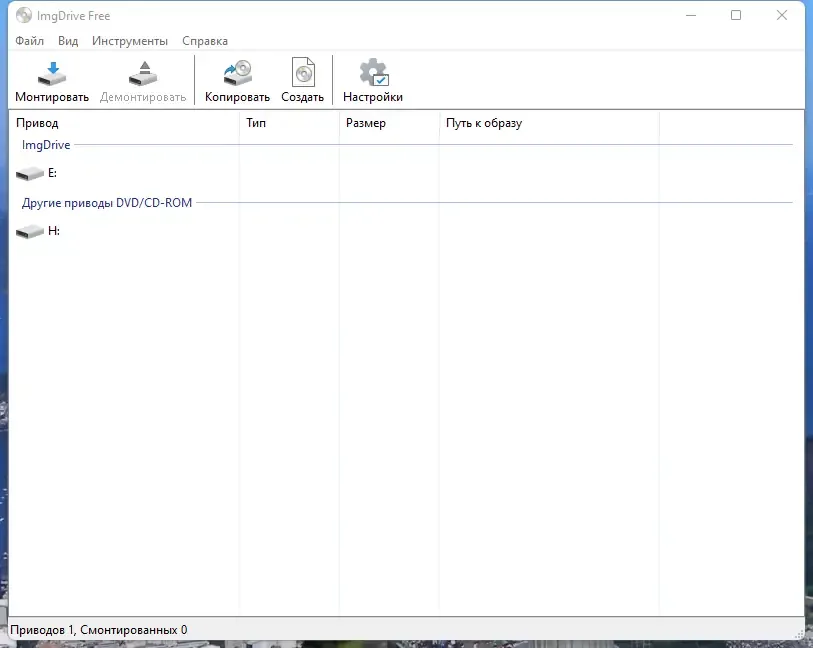Open Настройки gear icon
This screenshot has height=648, width=813.
374,73
